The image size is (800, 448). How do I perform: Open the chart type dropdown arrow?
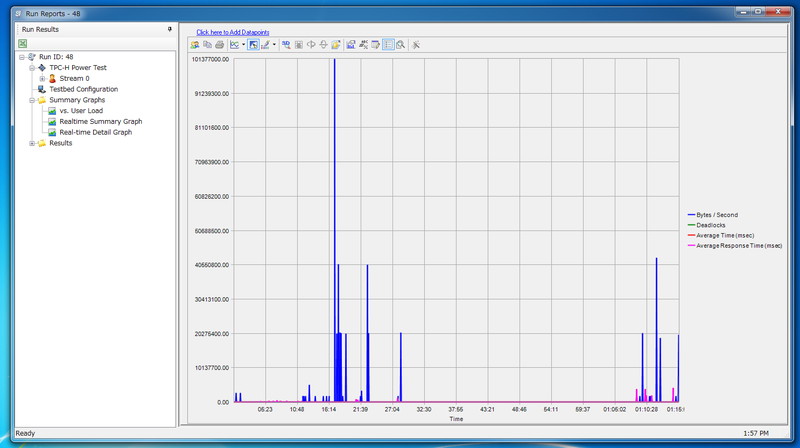point(243,45)
